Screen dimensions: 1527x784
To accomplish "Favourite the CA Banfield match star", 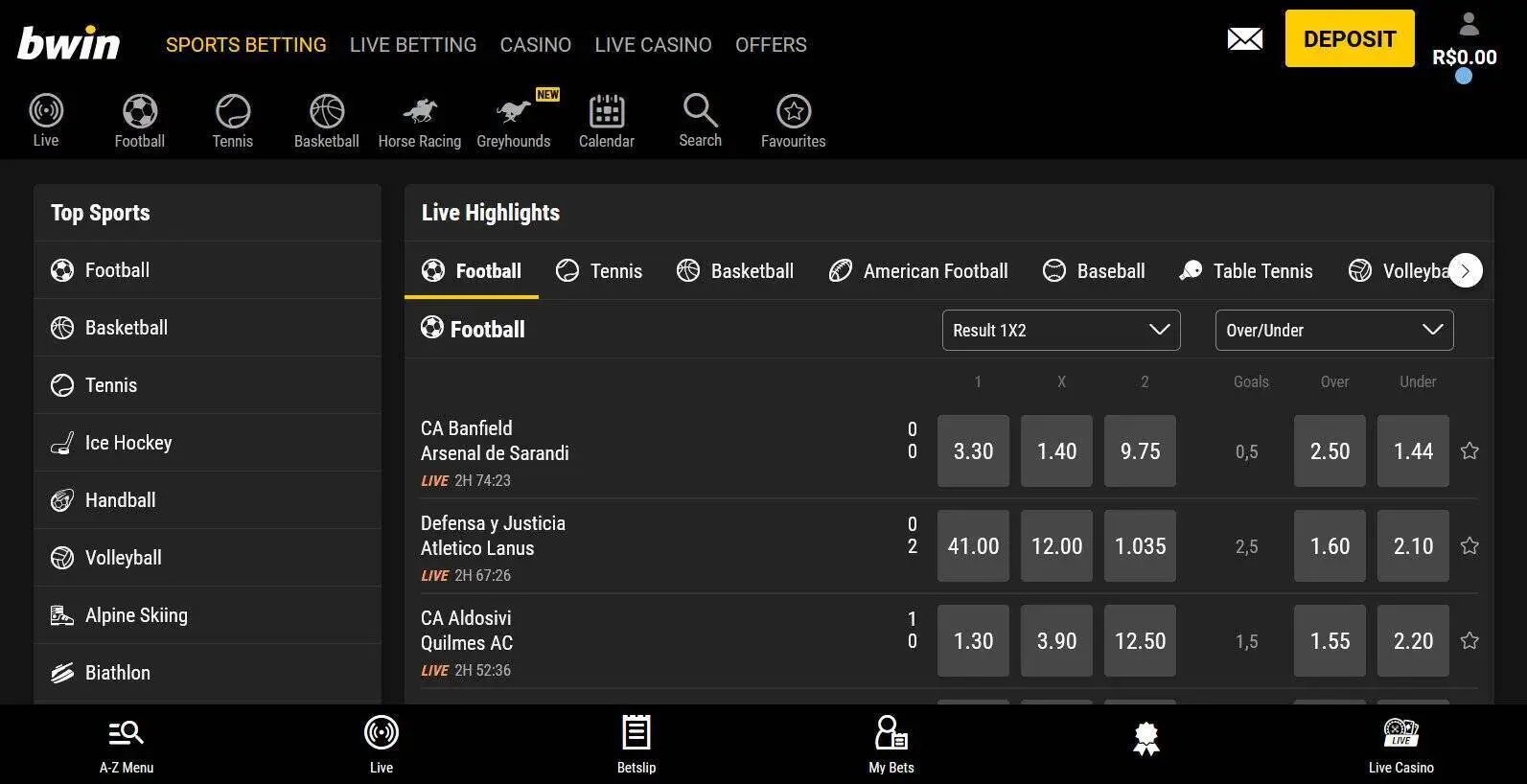I will pos(1469,450).
